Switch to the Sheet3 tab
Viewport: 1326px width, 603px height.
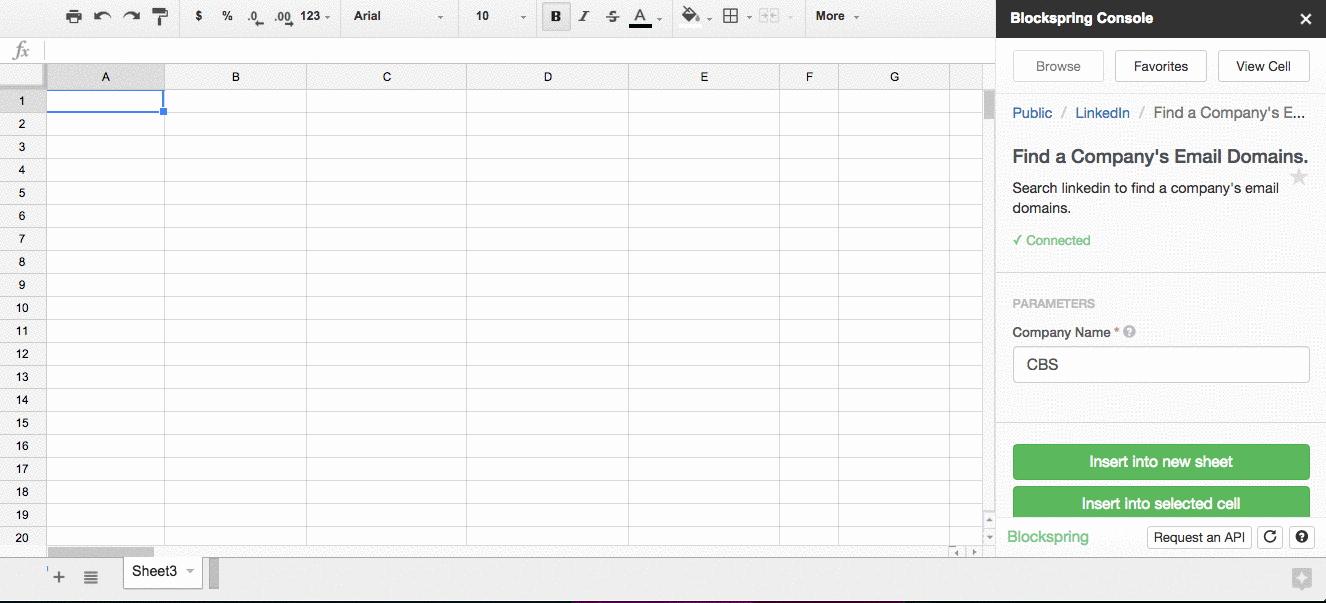point(154,571)
